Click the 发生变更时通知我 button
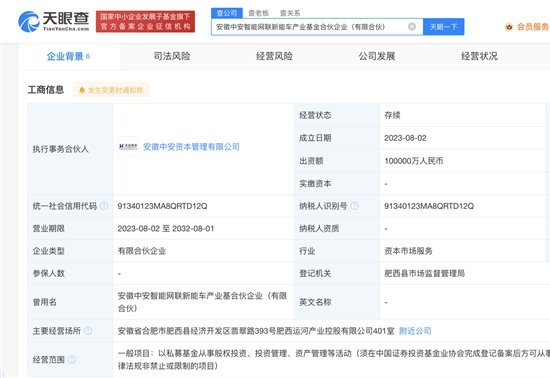 point(111,90)
